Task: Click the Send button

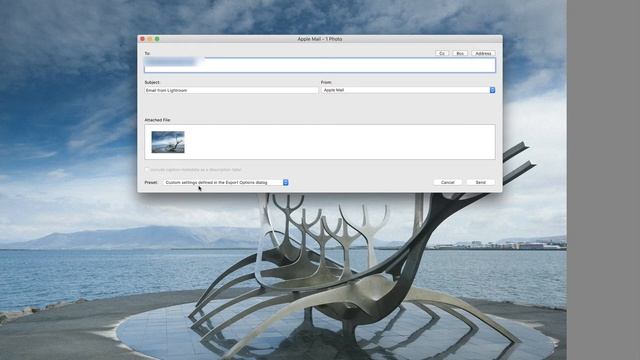Action: [480, 182]
